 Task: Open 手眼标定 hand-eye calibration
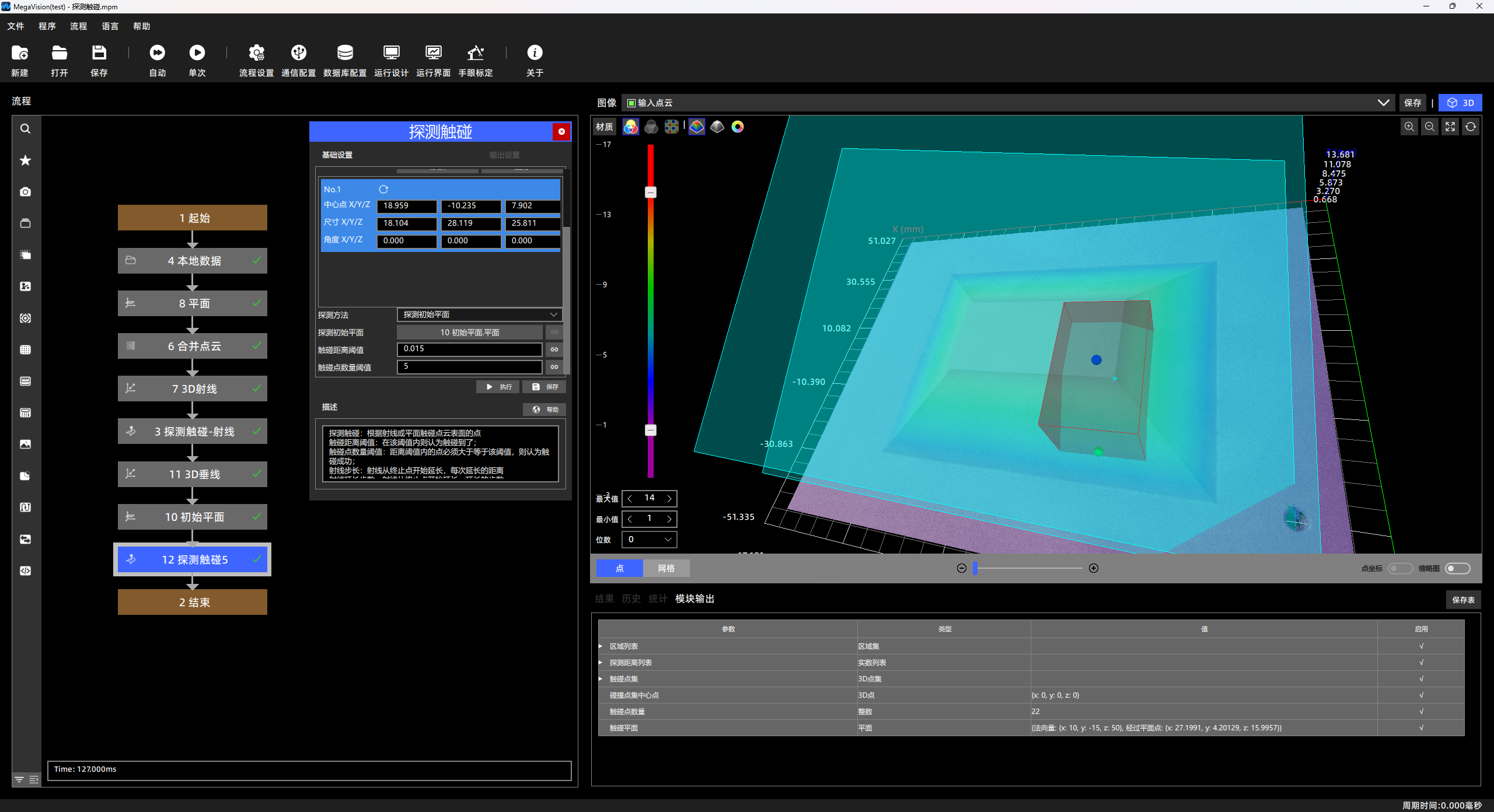476,53
